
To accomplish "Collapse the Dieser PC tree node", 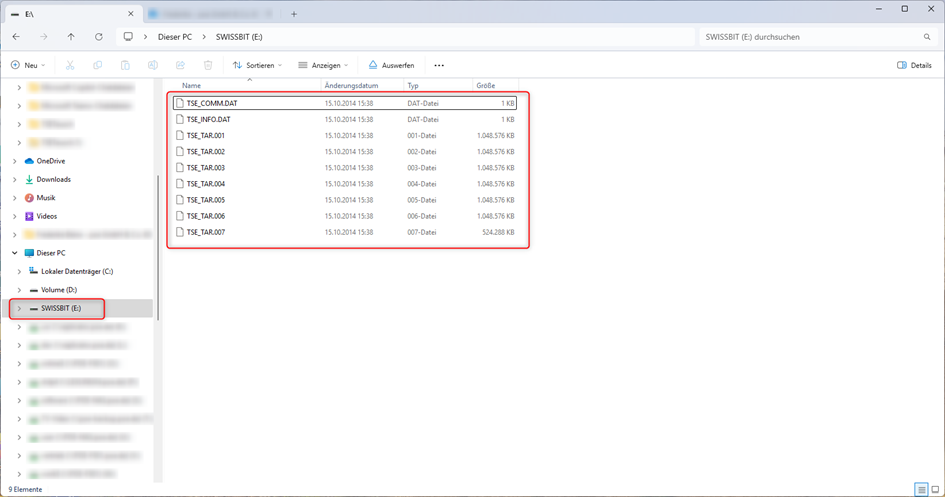I will point(15,253).
